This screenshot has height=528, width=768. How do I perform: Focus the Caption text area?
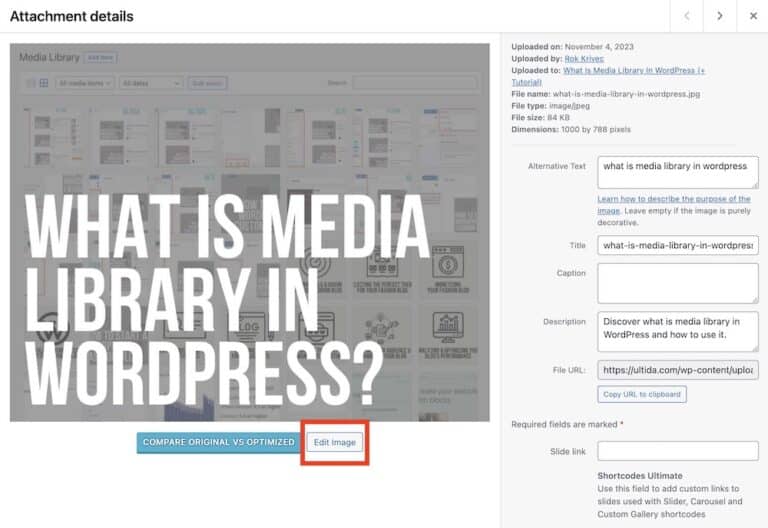[678, 284]
